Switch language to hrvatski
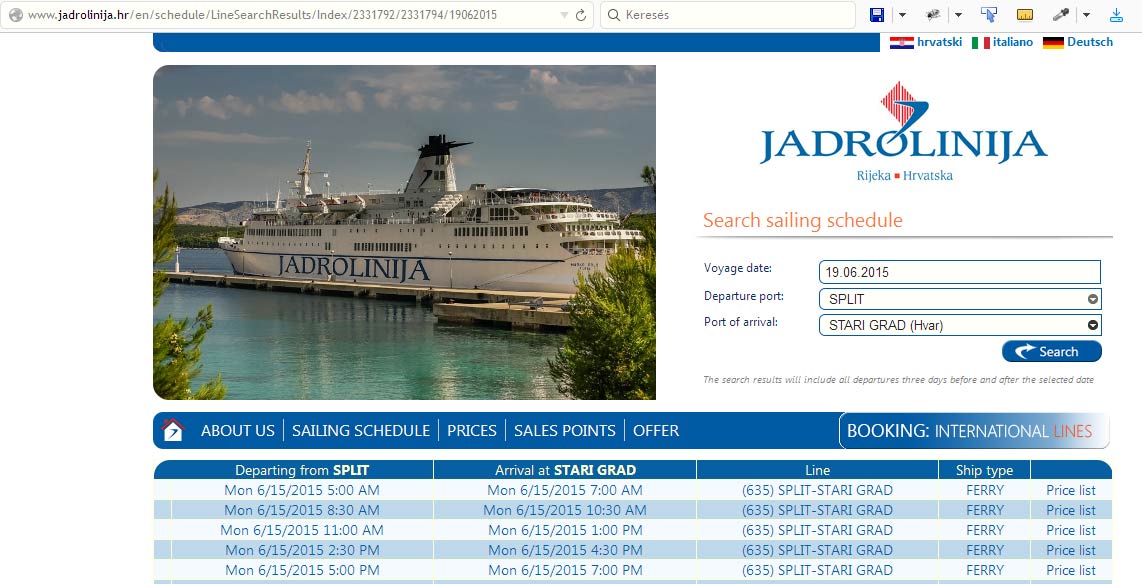1142x584 pixels. [940, 42]
